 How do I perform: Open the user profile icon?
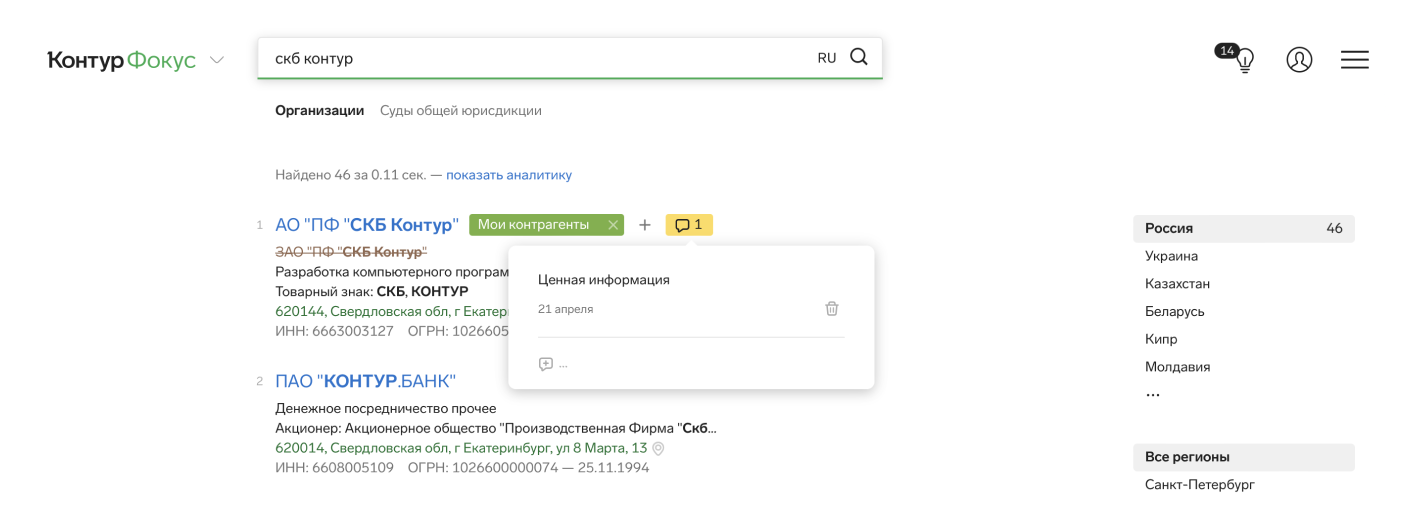click(1299, 60)
